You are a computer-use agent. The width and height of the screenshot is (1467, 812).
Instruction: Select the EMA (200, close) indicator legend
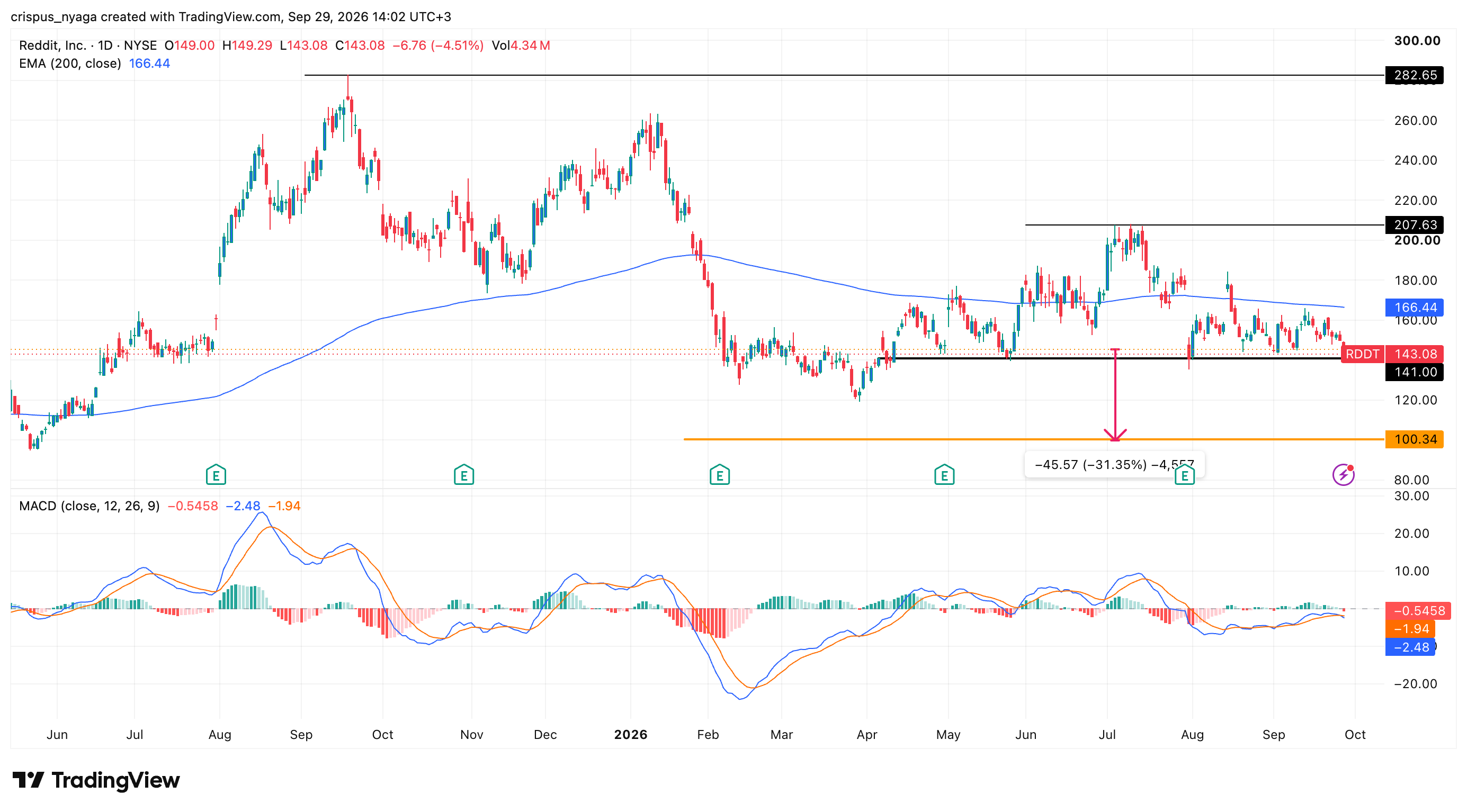[70, 63]
